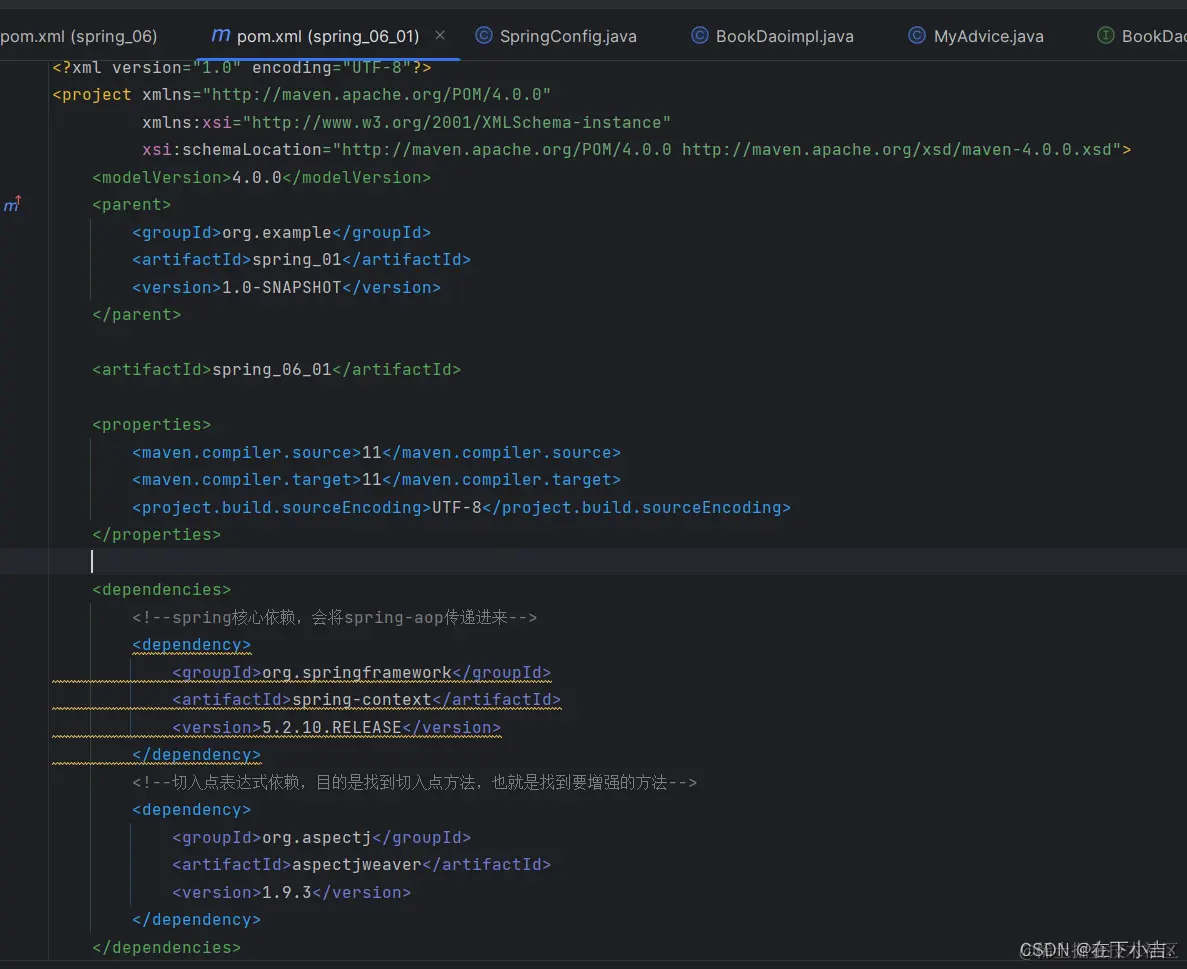
Task: Switch to the MyAdvice.java tab
Action: (x=988, y=36)
